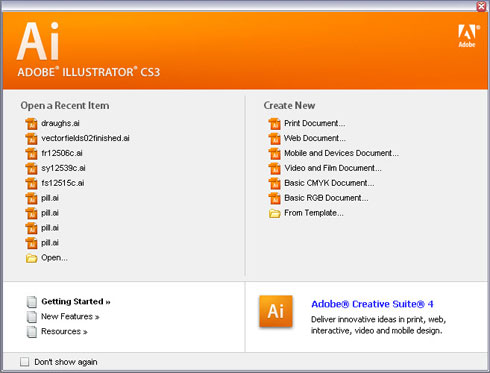The width and height of the screenshot is (490, 373).
Task: Click the draughs.ai file name text
Action: click(60, 123)
